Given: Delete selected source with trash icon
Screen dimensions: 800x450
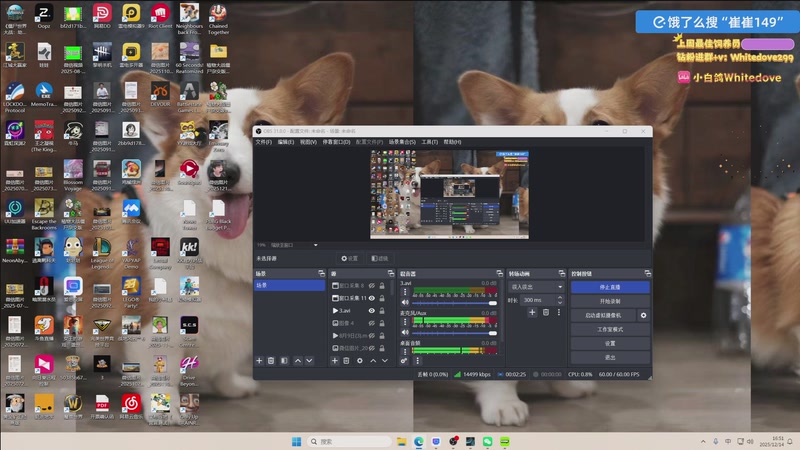Looking at the screenshot, I should (x=346, y=360).
